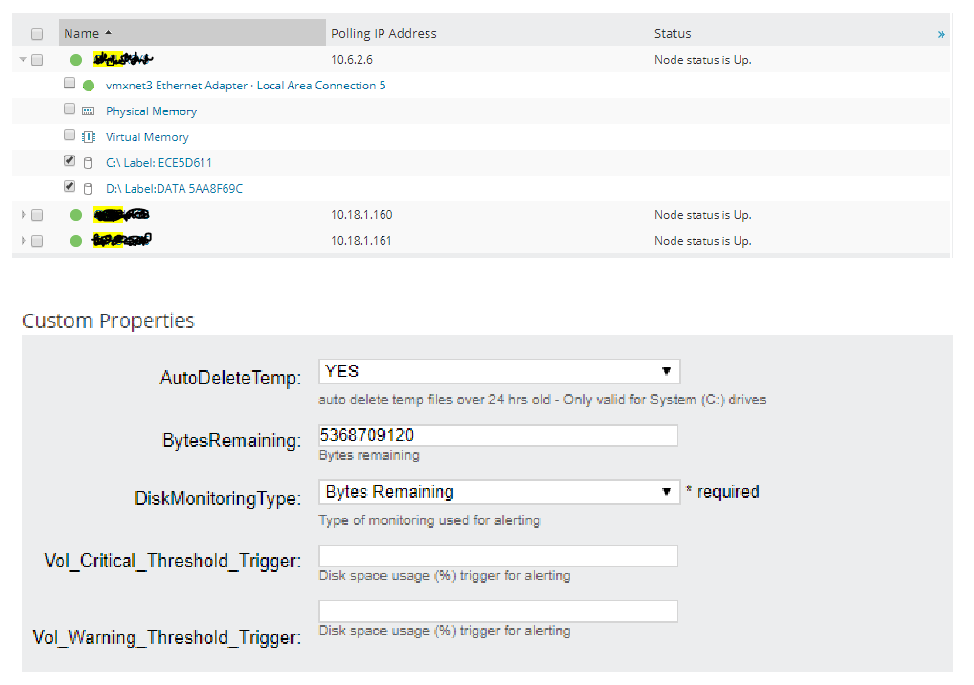Click the 'auto delete temp files' description text

coord(542,399)
